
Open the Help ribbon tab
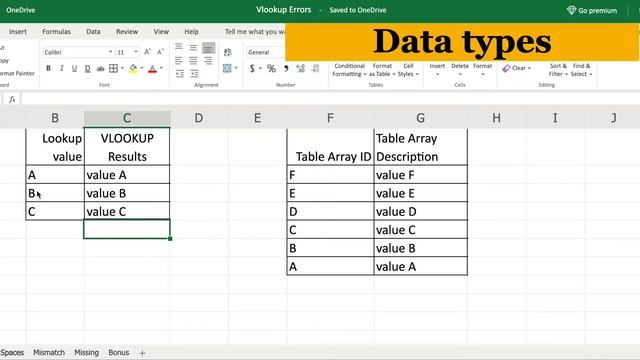[x=191, y=31]
